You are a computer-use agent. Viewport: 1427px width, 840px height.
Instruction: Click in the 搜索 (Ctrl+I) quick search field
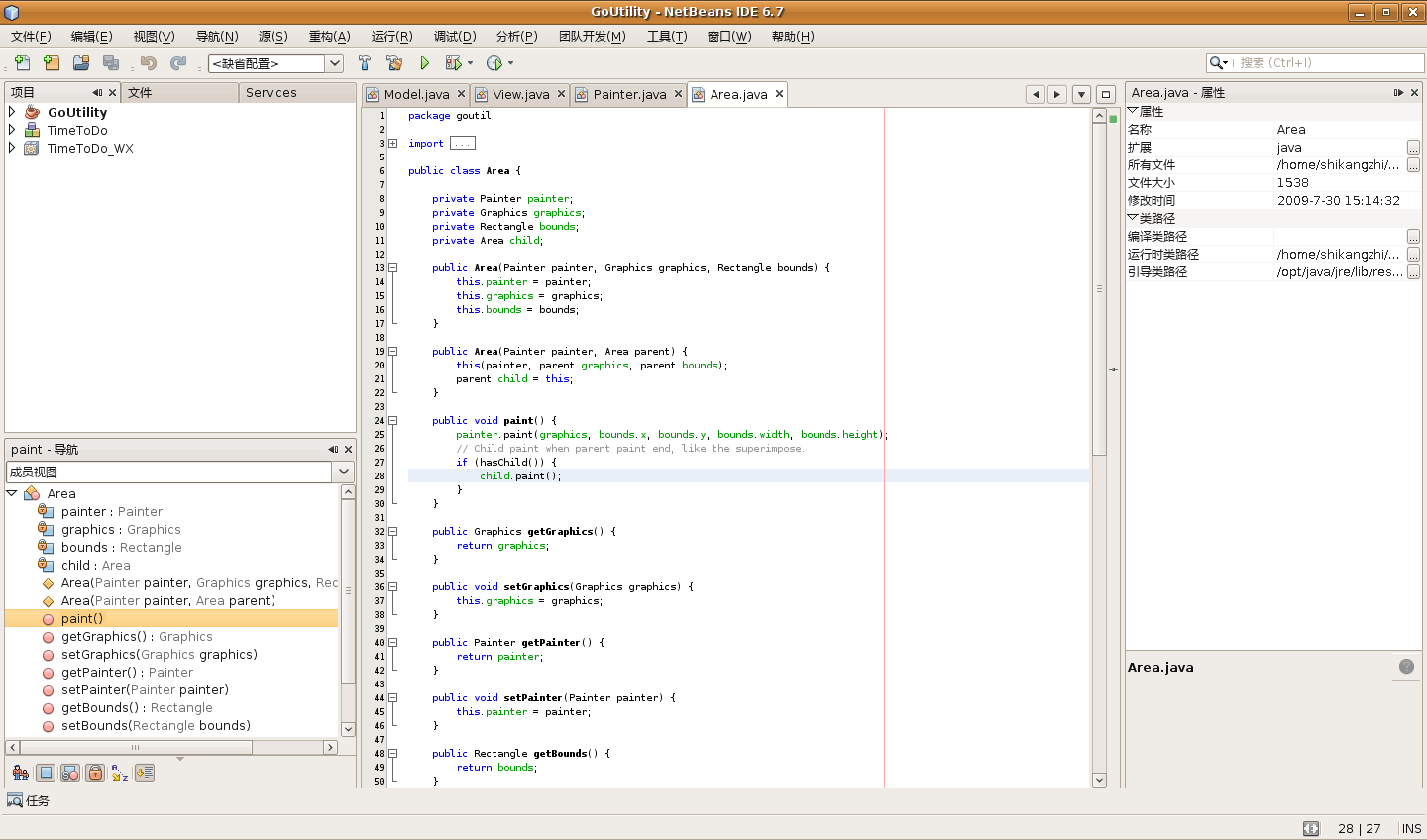pyautogui.click(x=1328, y=62)
